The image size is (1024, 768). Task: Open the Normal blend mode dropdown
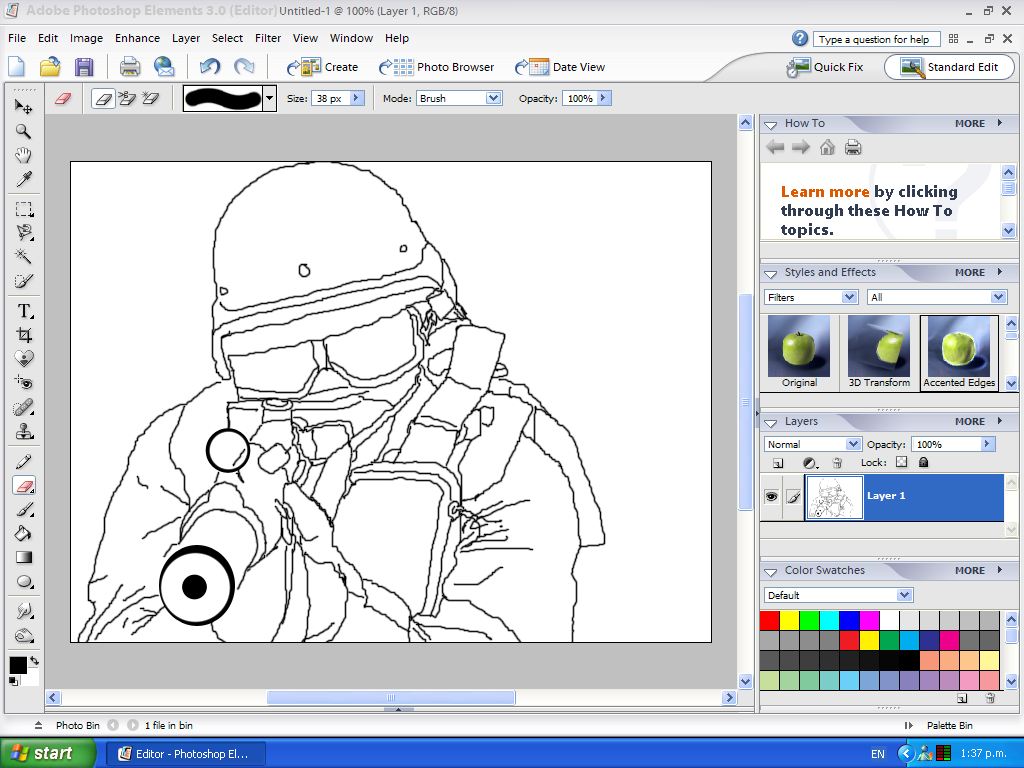point(853,444)
